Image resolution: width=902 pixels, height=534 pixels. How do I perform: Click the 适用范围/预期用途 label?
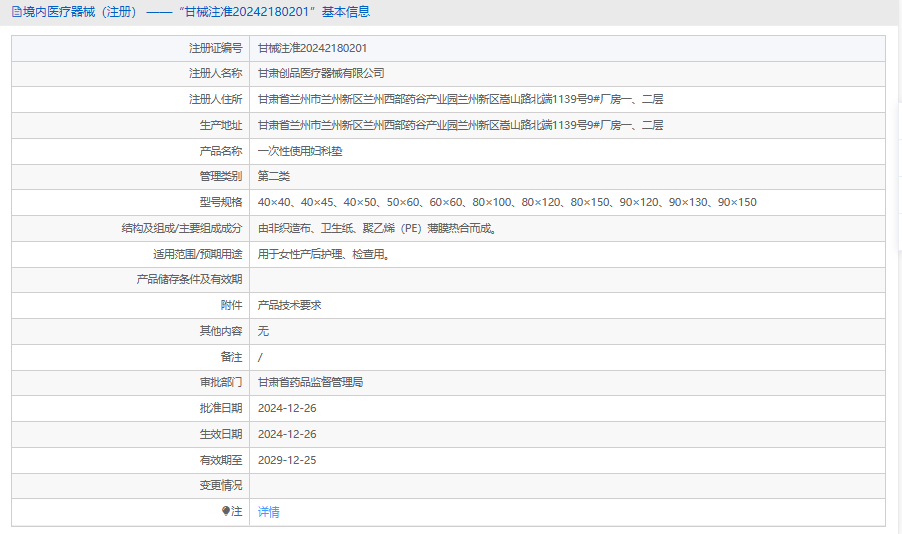(197, 254)
